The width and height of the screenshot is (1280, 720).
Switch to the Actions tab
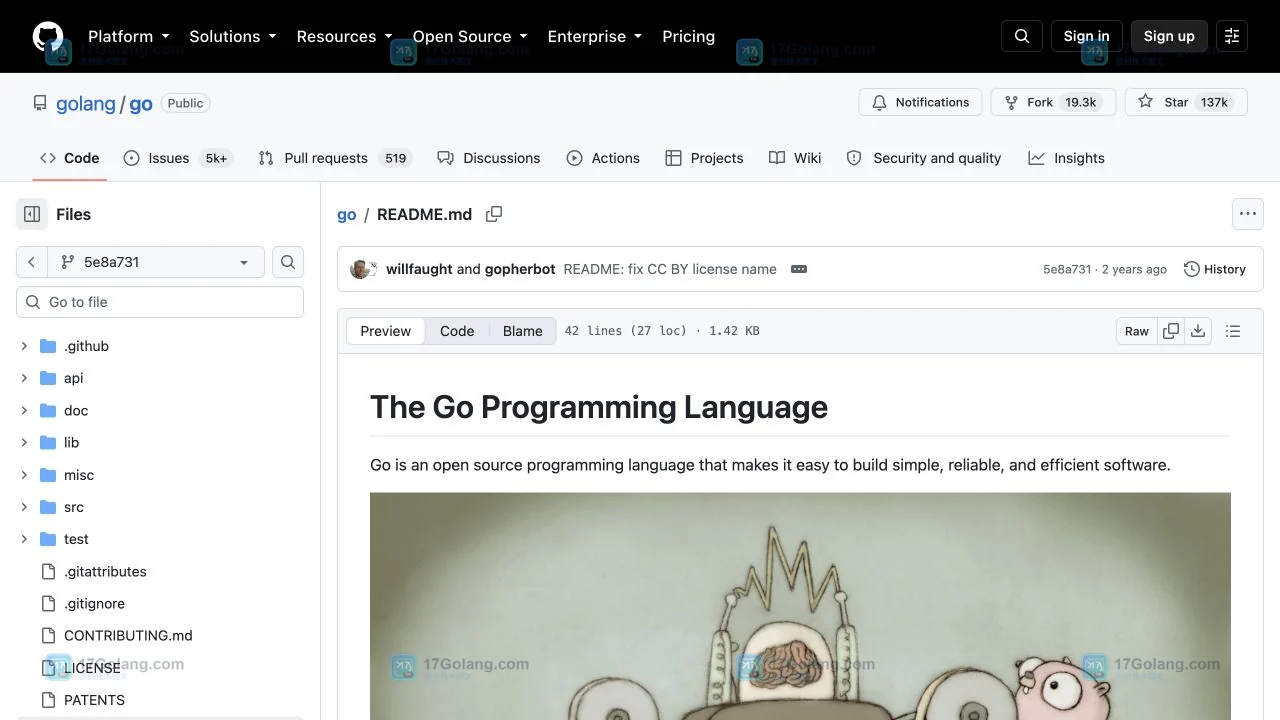pyautogui.click(x=603, y=158)
